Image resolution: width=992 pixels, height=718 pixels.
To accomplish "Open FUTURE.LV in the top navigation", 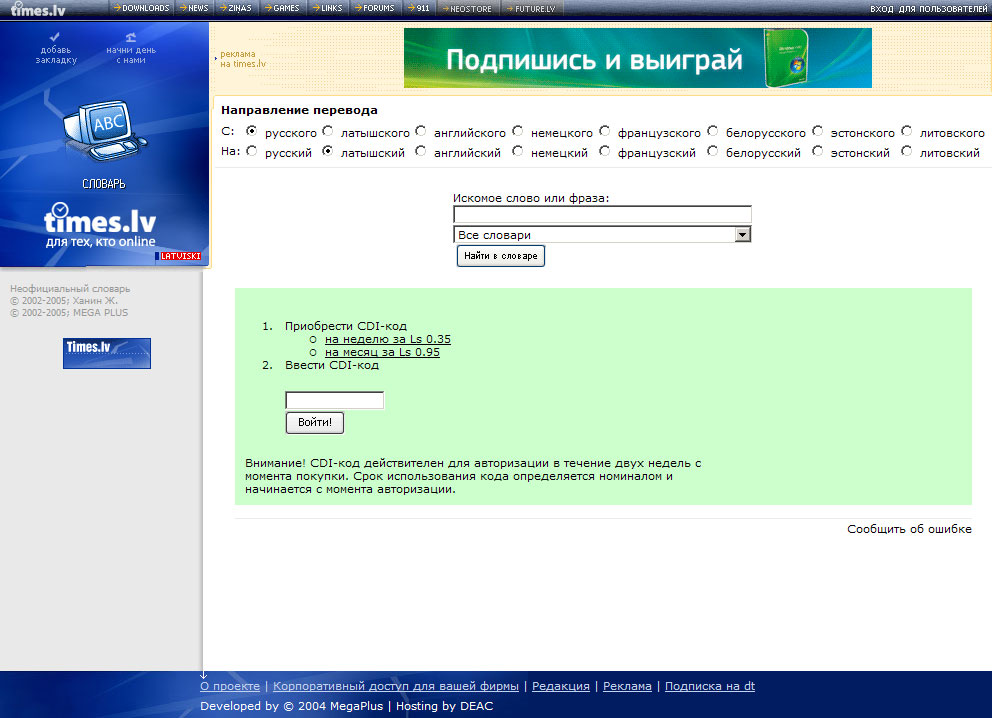I will click(x=531, y=9).
